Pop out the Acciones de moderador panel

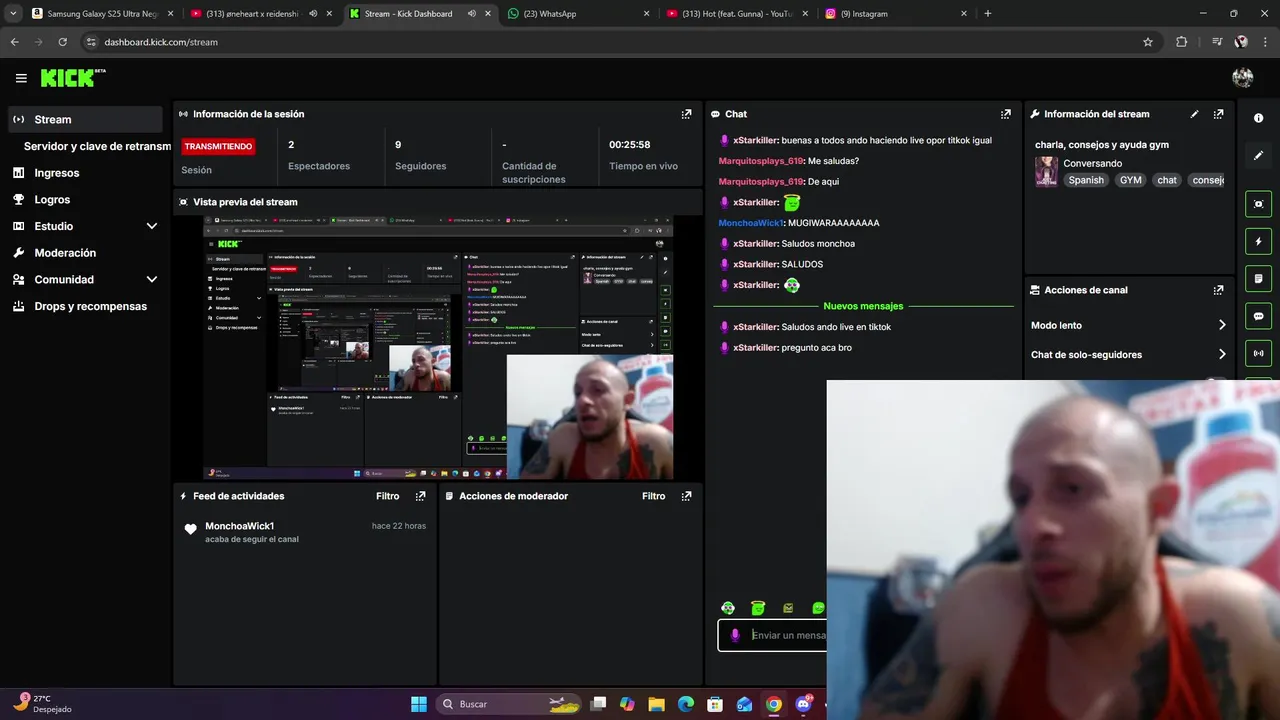(x=686, y=496)
